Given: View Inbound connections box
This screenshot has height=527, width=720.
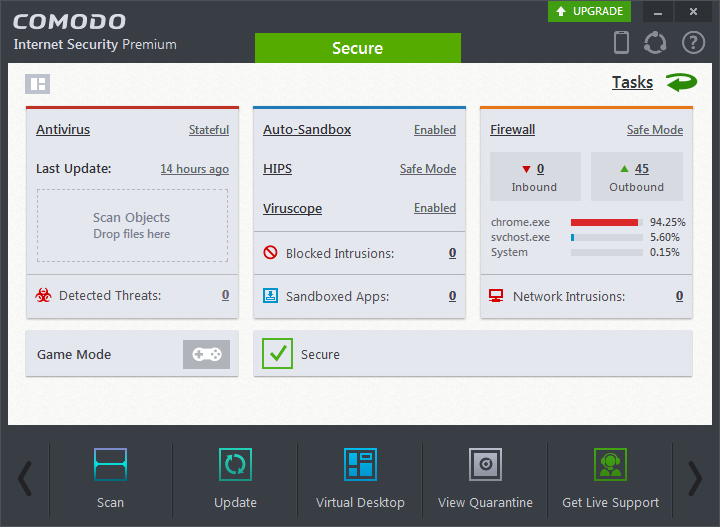Looking at the screenshot, I should point(535,177).
